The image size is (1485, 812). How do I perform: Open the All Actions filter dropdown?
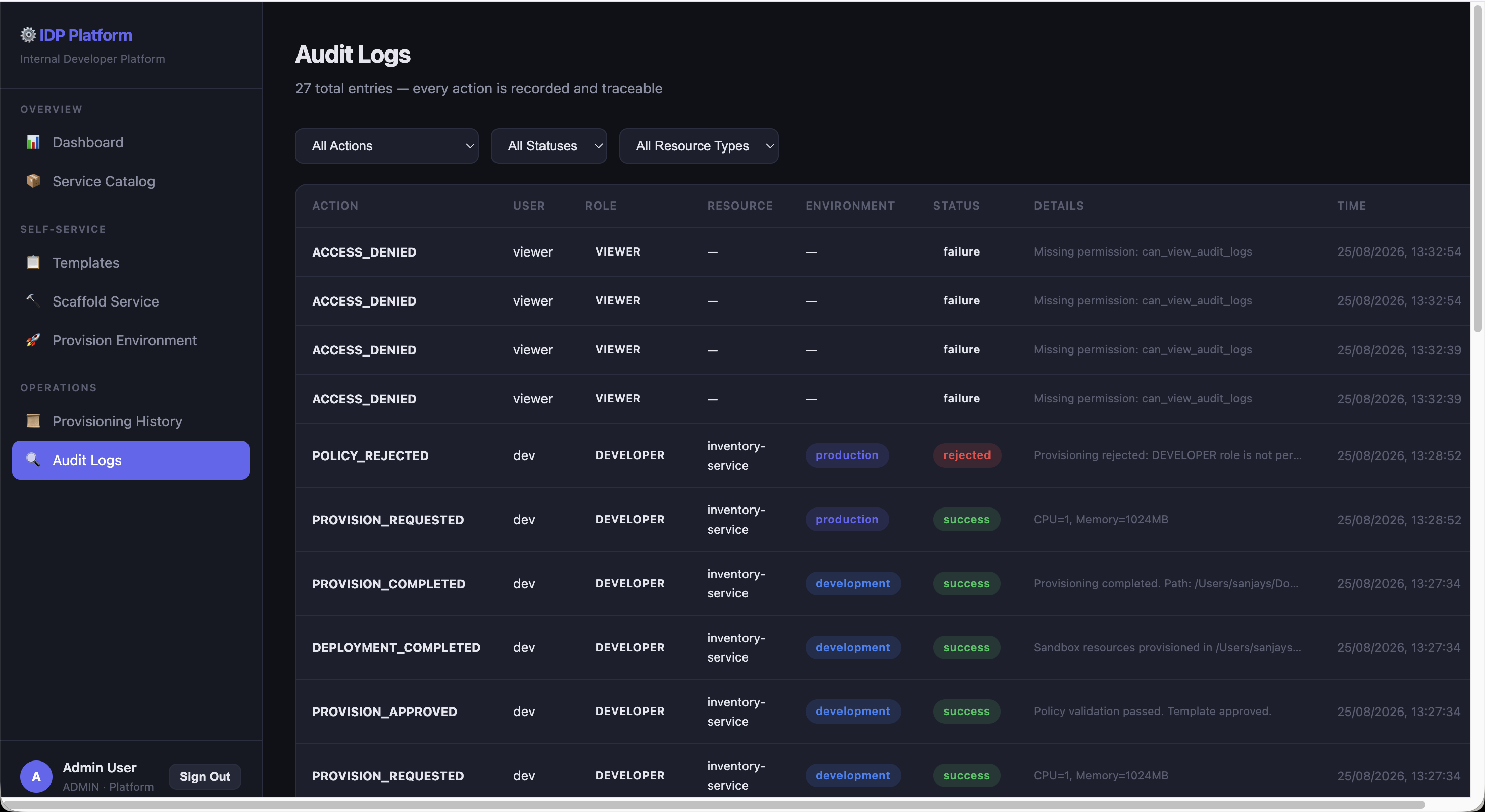[x=387, y=146]
